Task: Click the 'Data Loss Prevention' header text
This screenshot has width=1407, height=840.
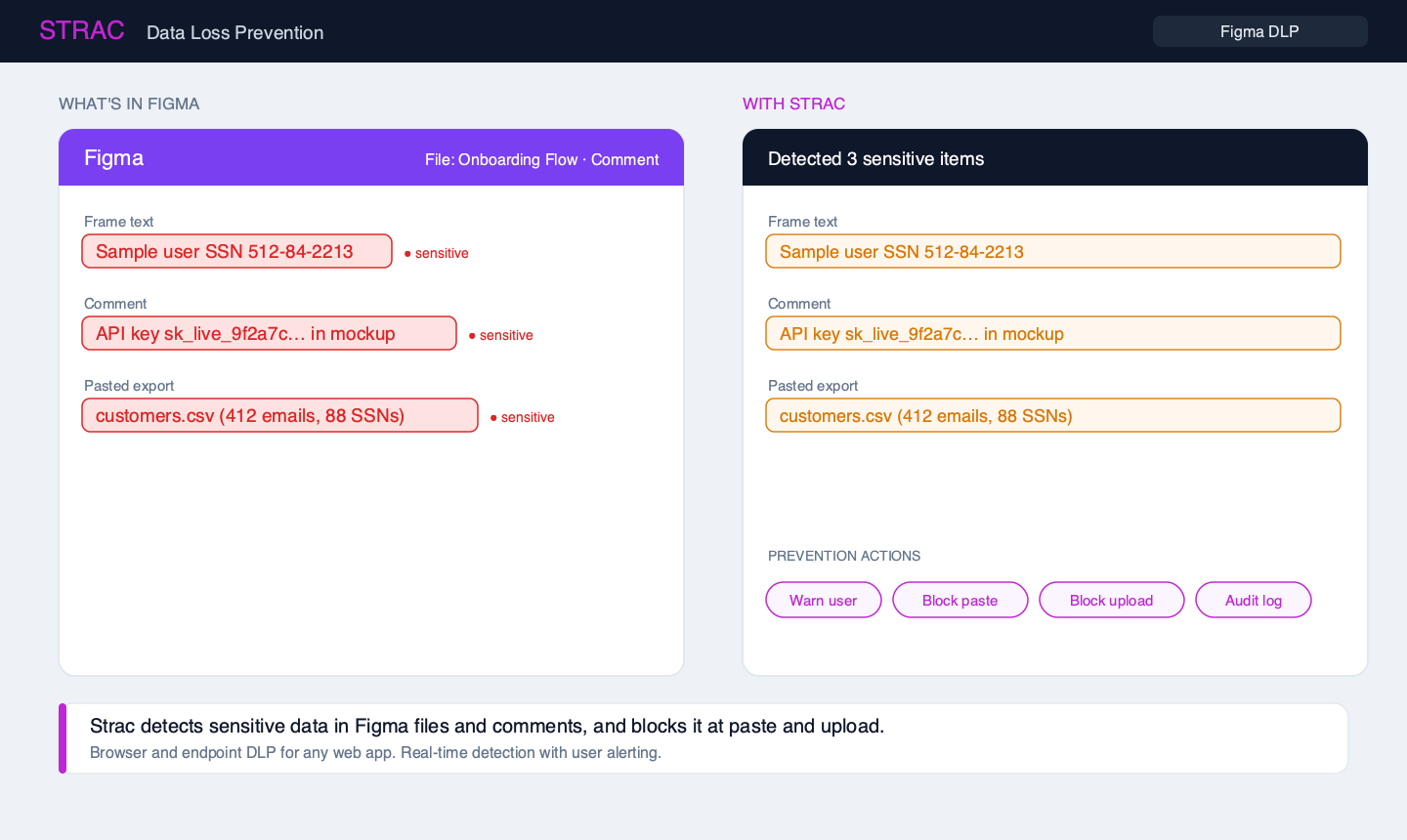Action: point(235,32)
